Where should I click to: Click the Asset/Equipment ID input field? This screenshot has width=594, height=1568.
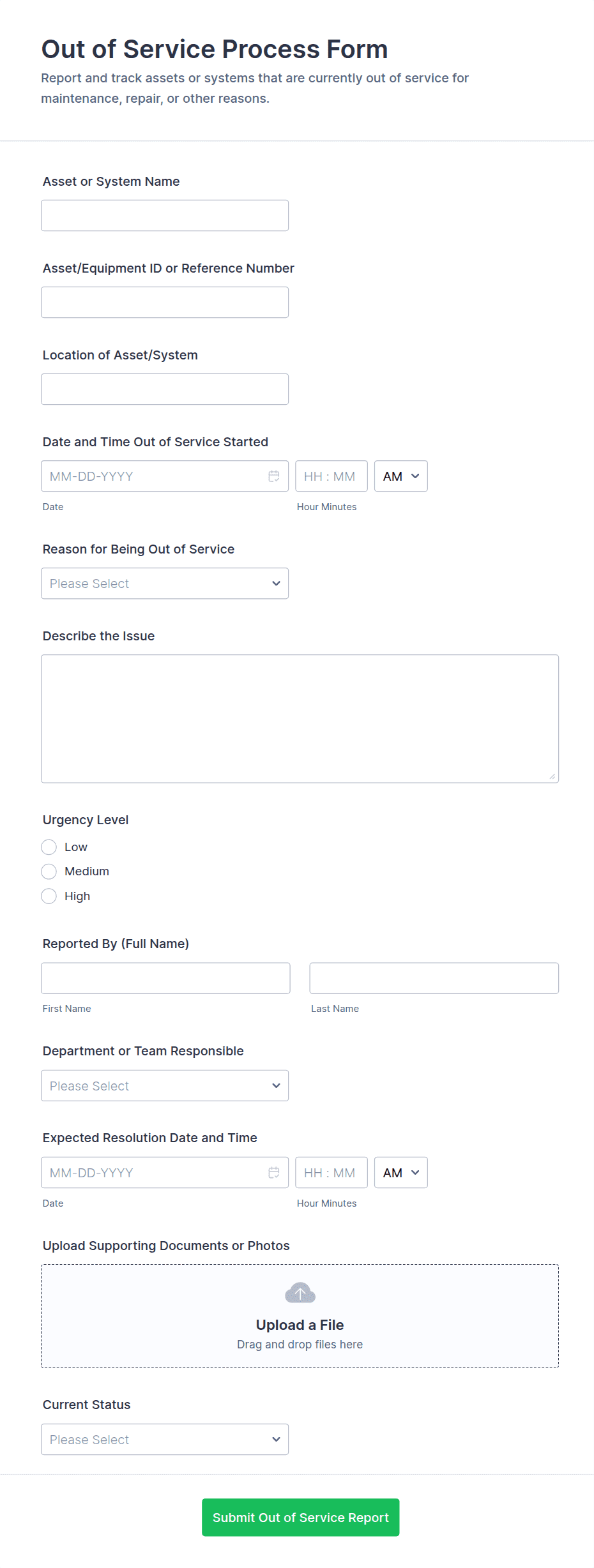165,303
